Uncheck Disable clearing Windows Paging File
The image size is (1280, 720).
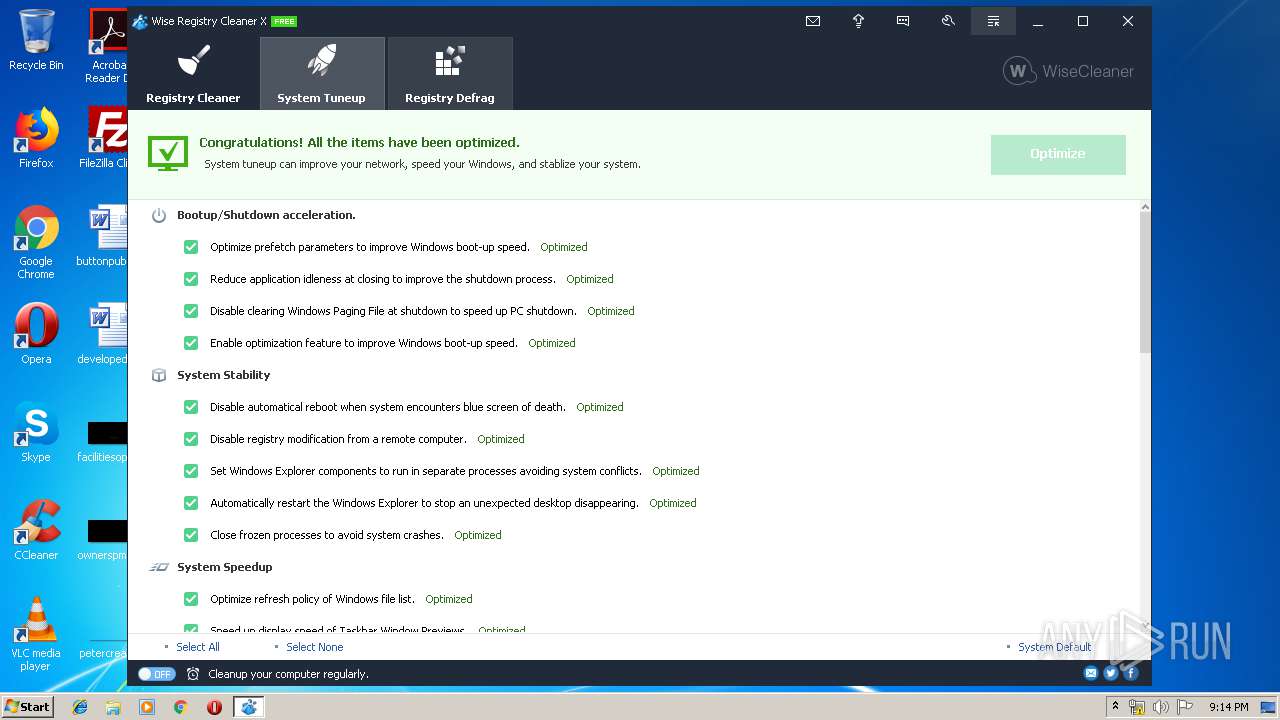191,311
